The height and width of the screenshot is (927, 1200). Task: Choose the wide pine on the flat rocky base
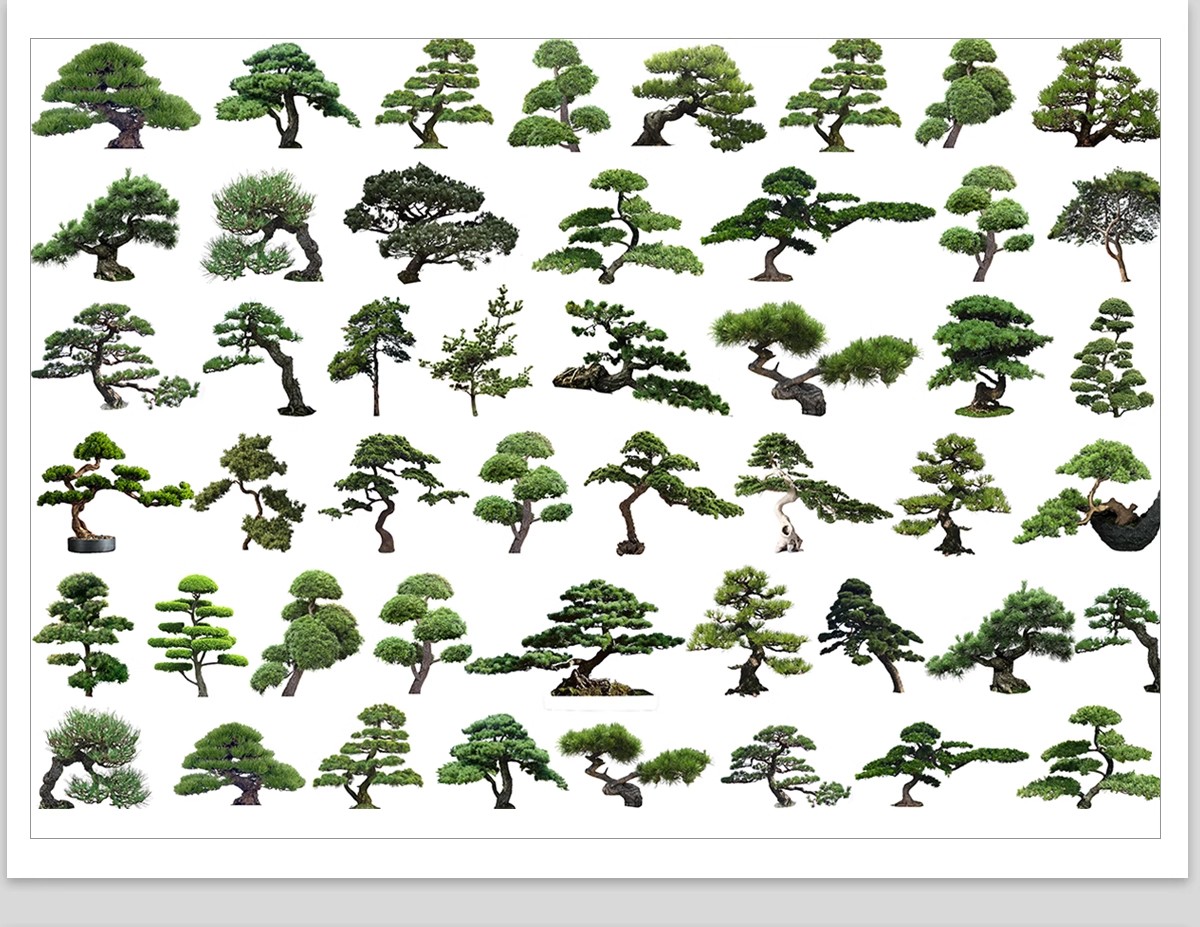(x=576, y=637)
